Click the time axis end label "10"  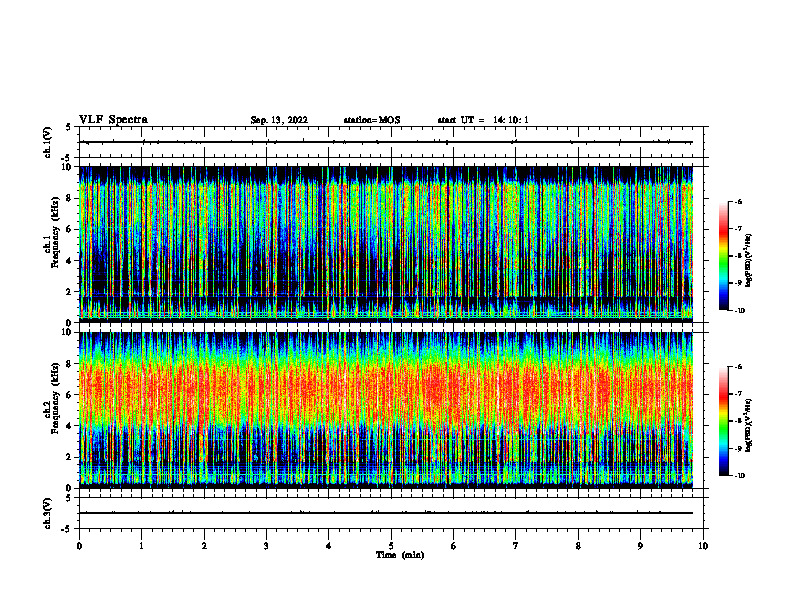click(703, 546)
